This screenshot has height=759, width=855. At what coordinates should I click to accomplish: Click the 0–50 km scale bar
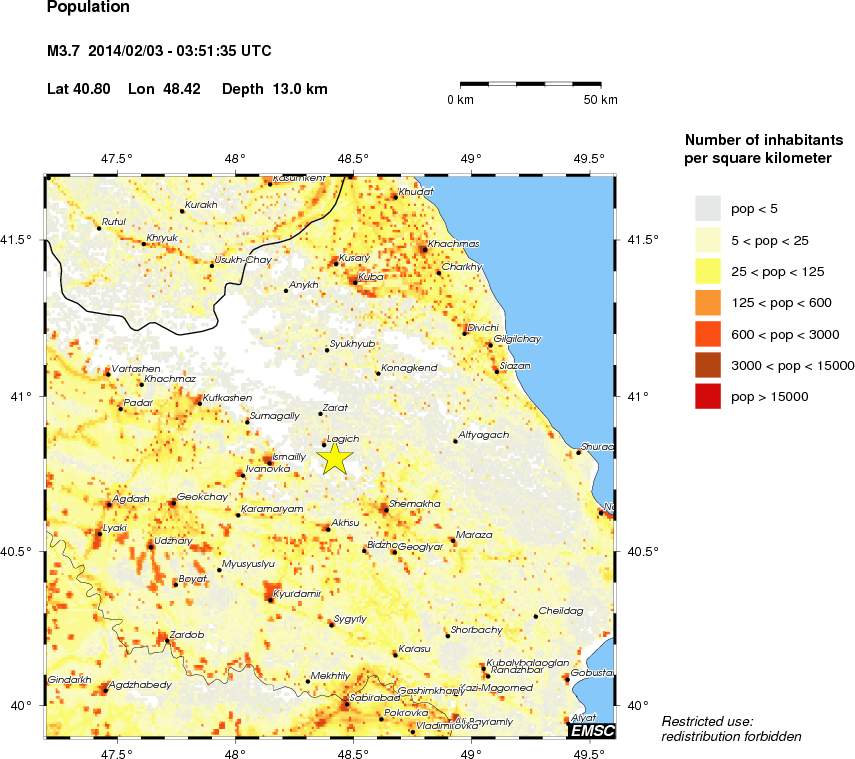(531, 85)
